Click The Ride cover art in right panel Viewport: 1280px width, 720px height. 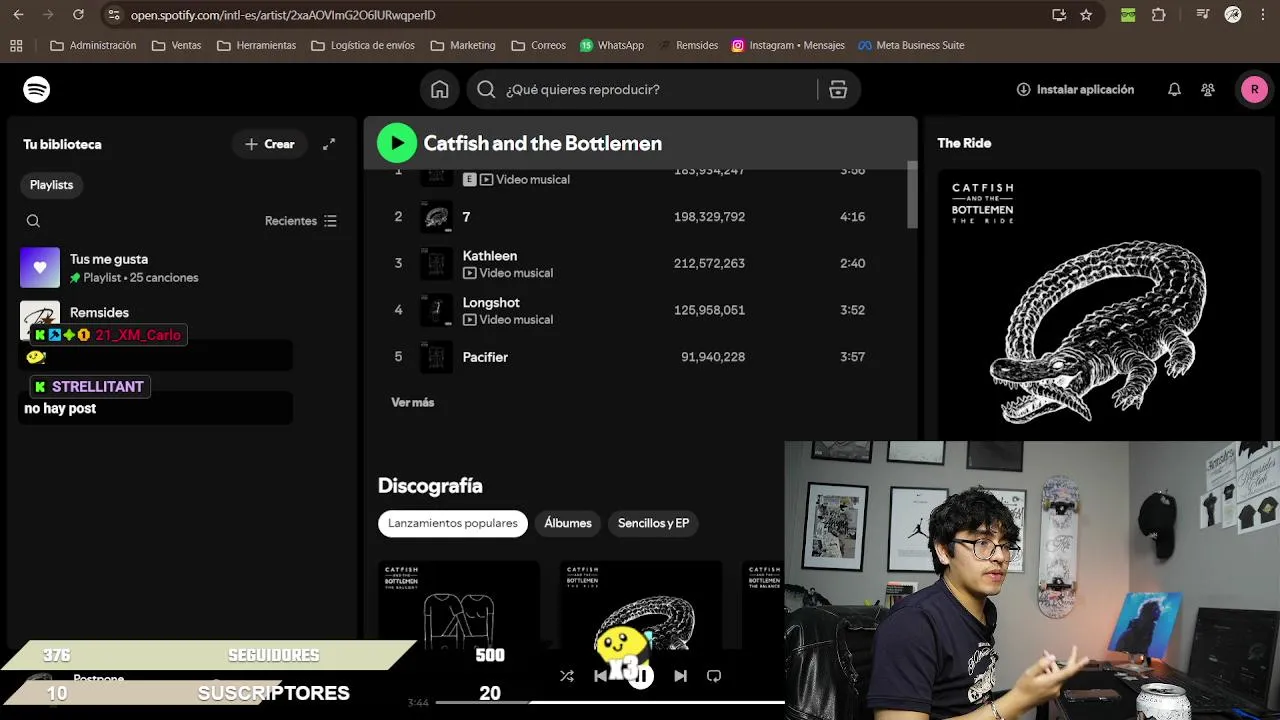(1099, 305)
